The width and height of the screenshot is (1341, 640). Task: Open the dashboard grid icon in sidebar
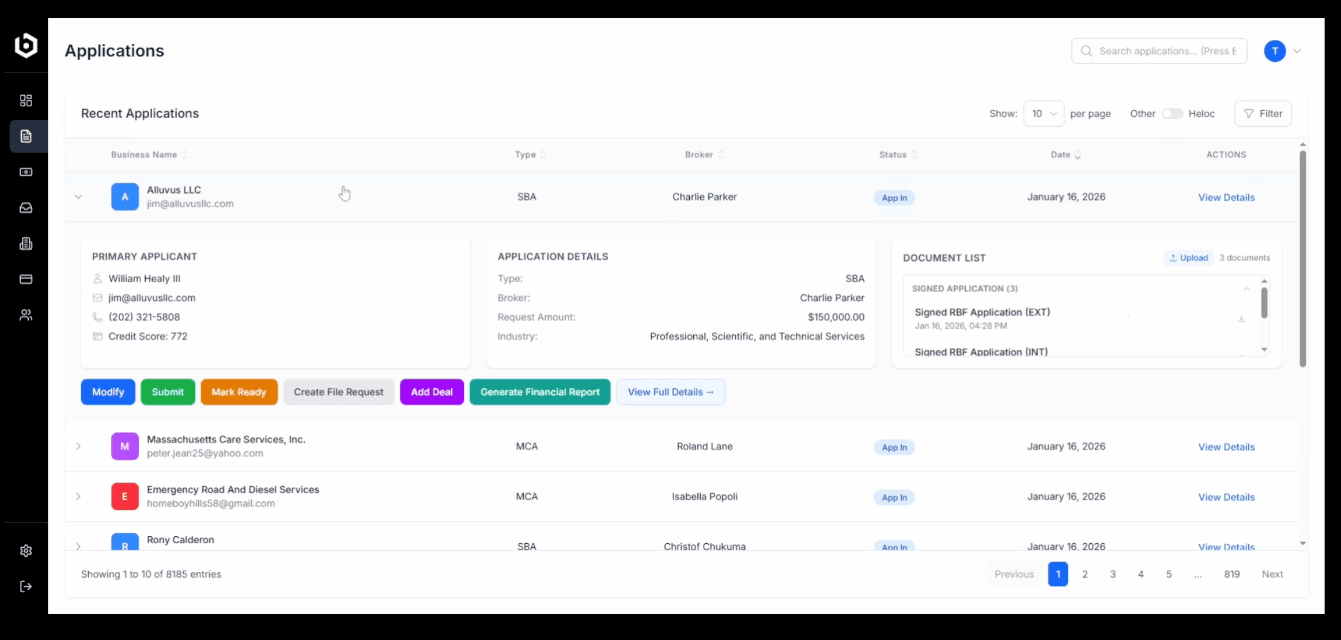tap(26, 100)
